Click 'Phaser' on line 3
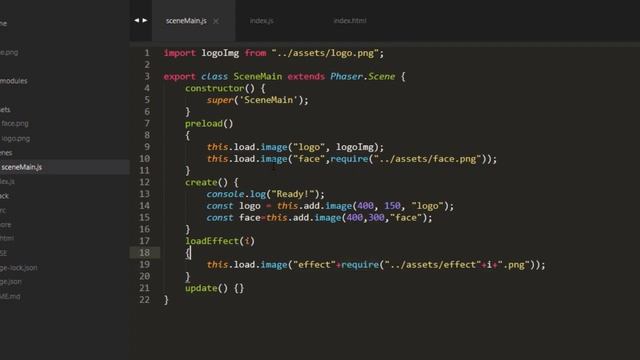This screenshot has width=640, height=360. [347, 76]
